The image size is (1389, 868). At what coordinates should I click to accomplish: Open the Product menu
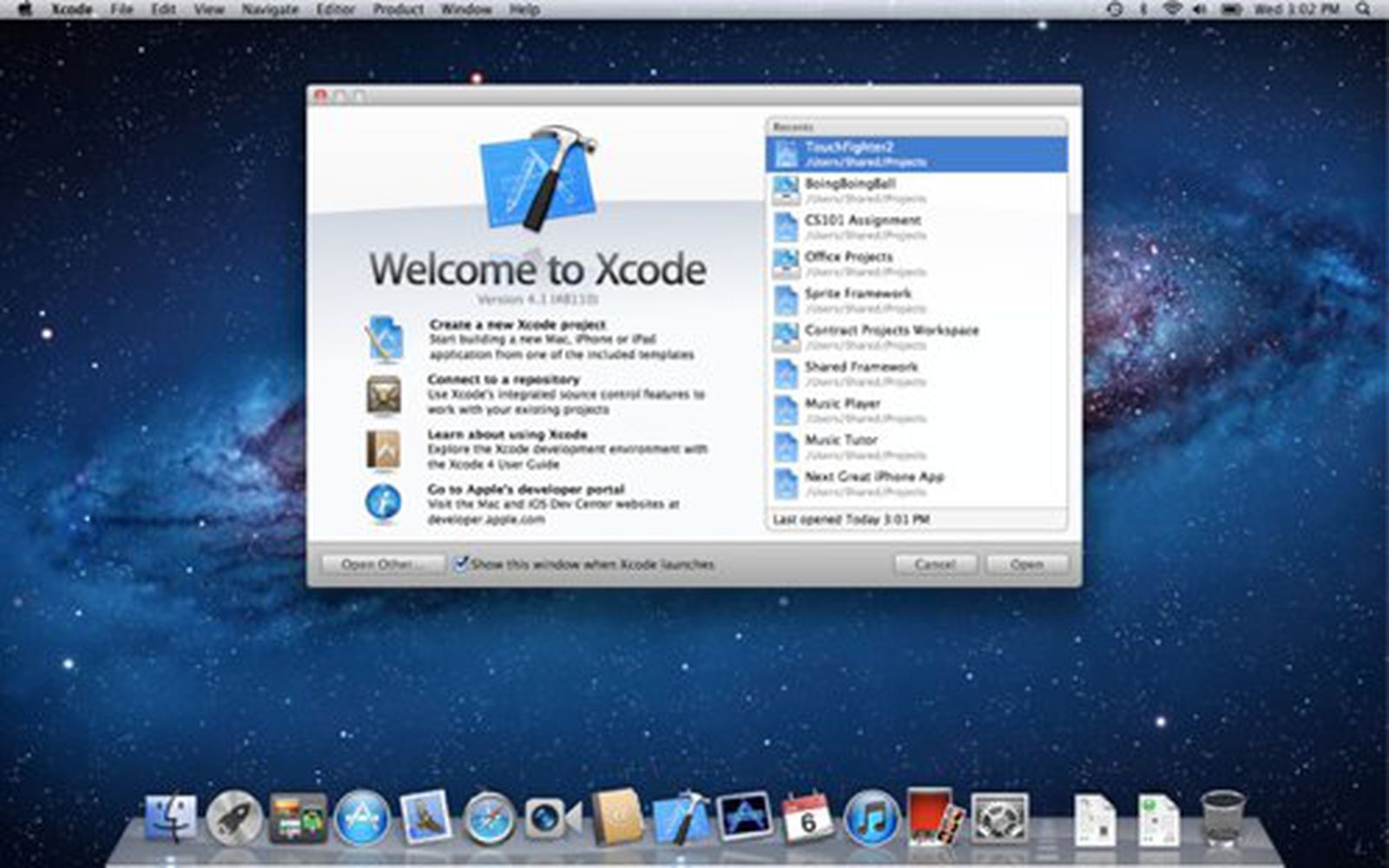click(x=398, y=10)
